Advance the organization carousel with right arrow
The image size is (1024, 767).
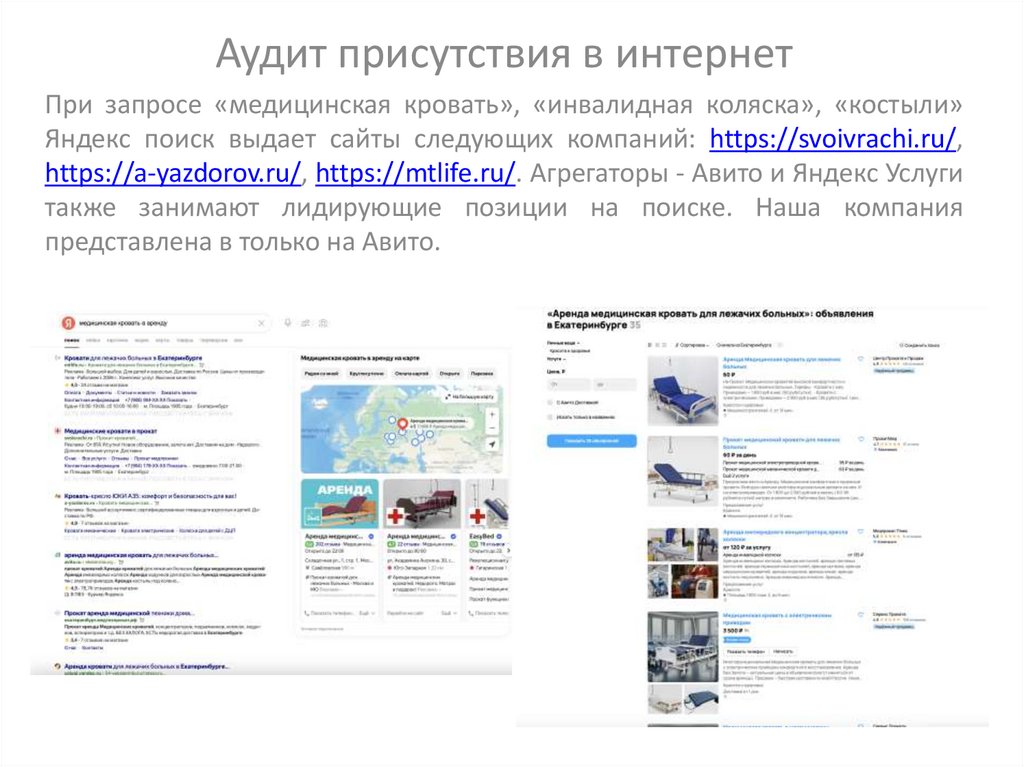pos(508,551)
